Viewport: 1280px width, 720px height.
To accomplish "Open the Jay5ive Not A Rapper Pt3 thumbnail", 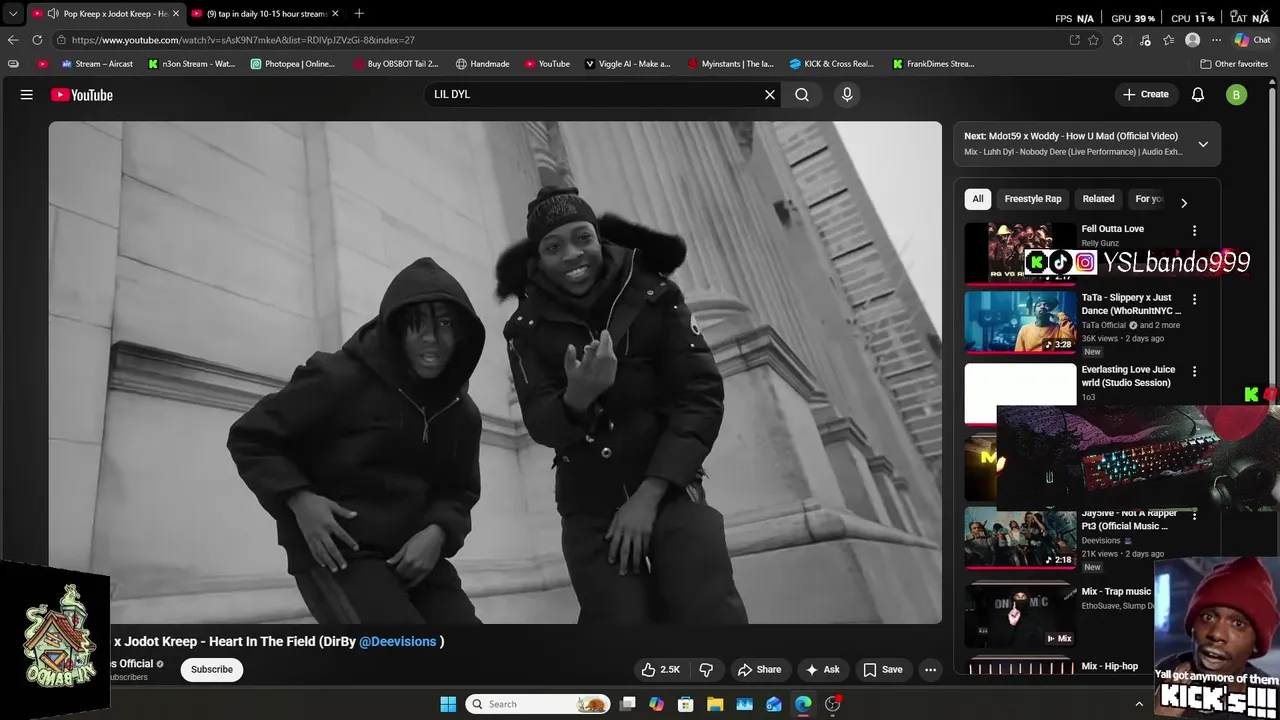I will (1020, 538).
